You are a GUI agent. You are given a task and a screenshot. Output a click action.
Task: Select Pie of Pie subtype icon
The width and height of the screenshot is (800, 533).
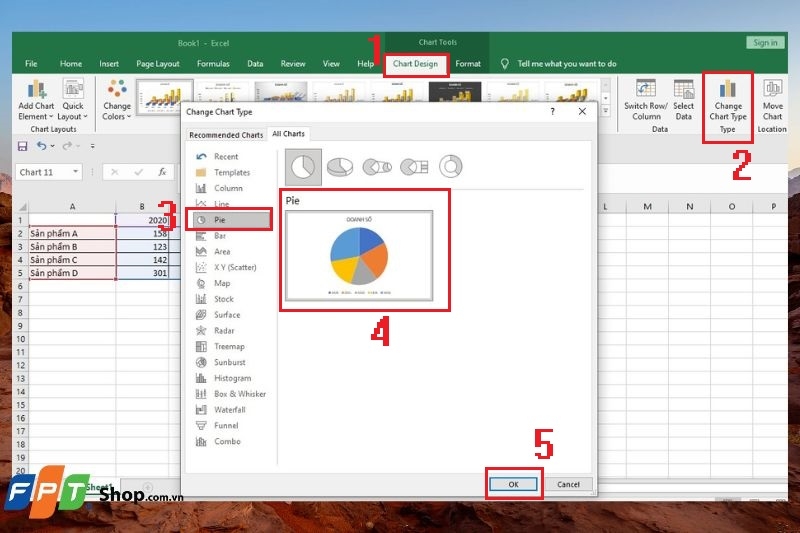(377, 167)
